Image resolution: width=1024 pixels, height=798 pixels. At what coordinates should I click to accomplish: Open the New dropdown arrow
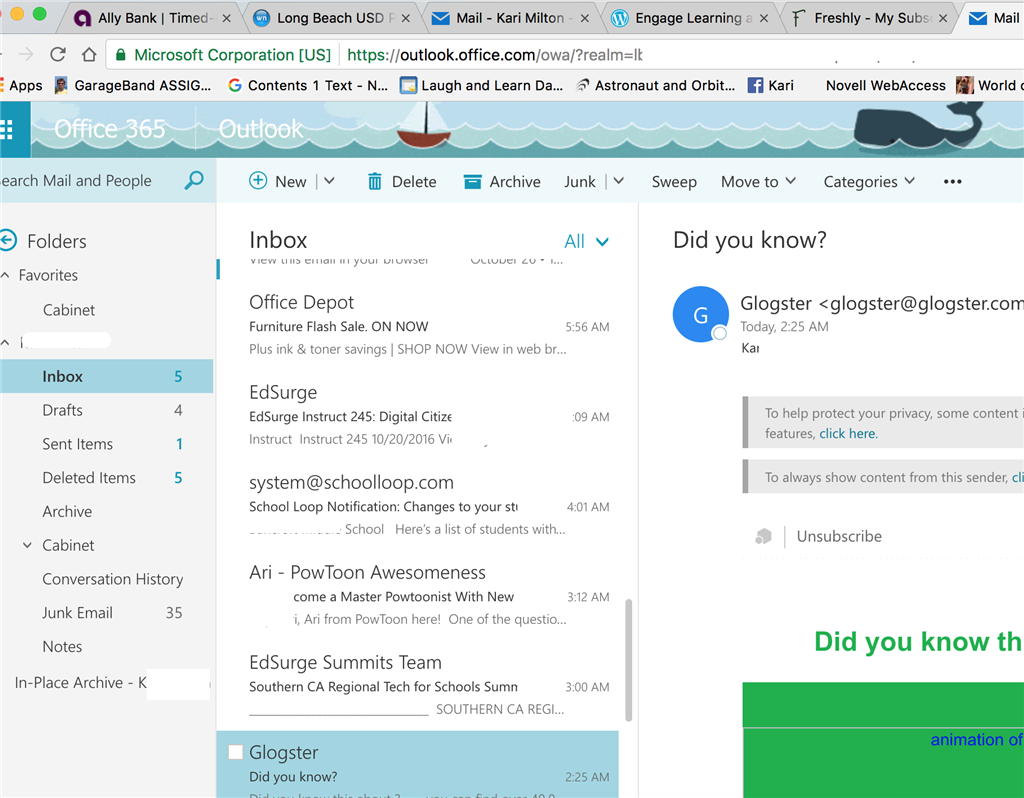pyautogui.click(x=329, y=181)
